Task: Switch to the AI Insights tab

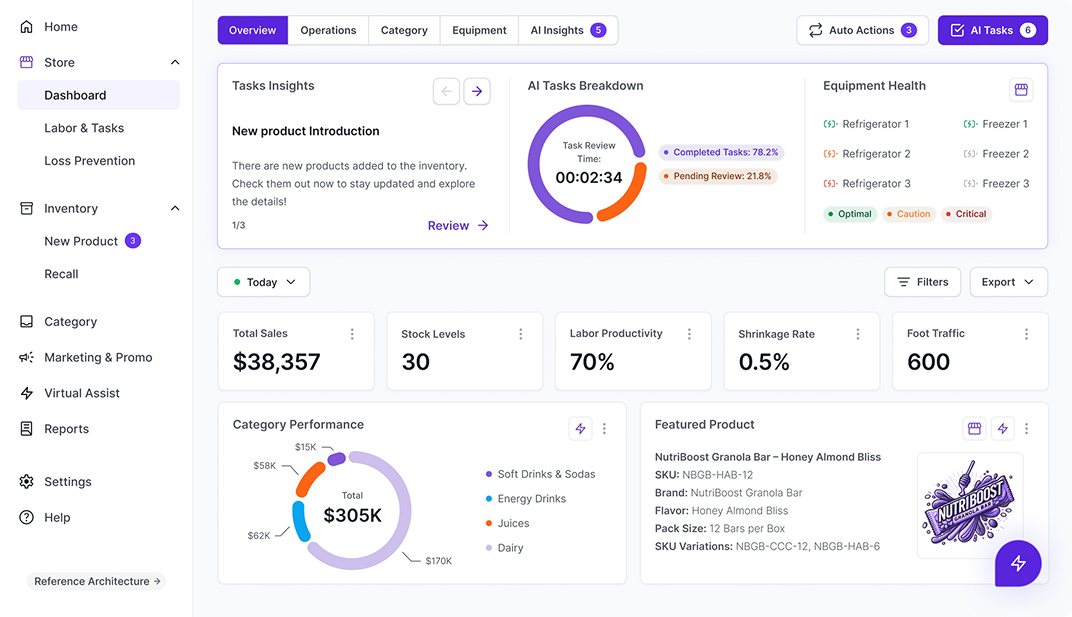Action: 568,30
